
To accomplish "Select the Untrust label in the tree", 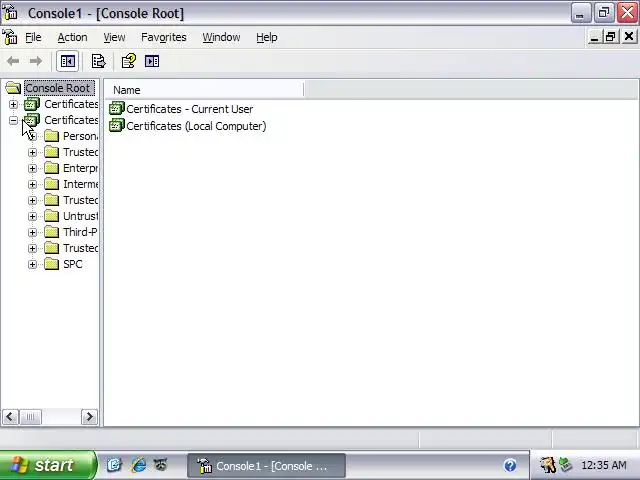I will [80, 216].
